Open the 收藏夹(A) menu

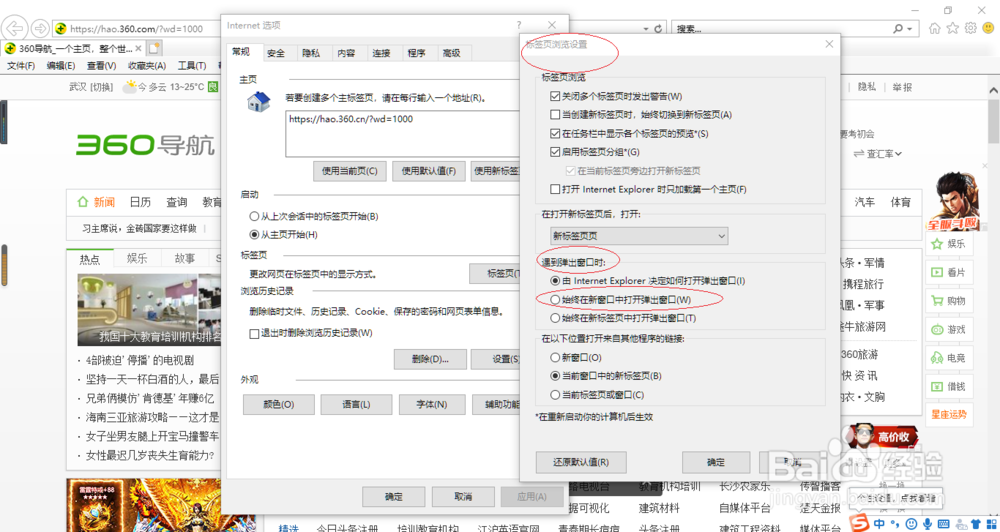pyautogui.click(x=147, y=66)
